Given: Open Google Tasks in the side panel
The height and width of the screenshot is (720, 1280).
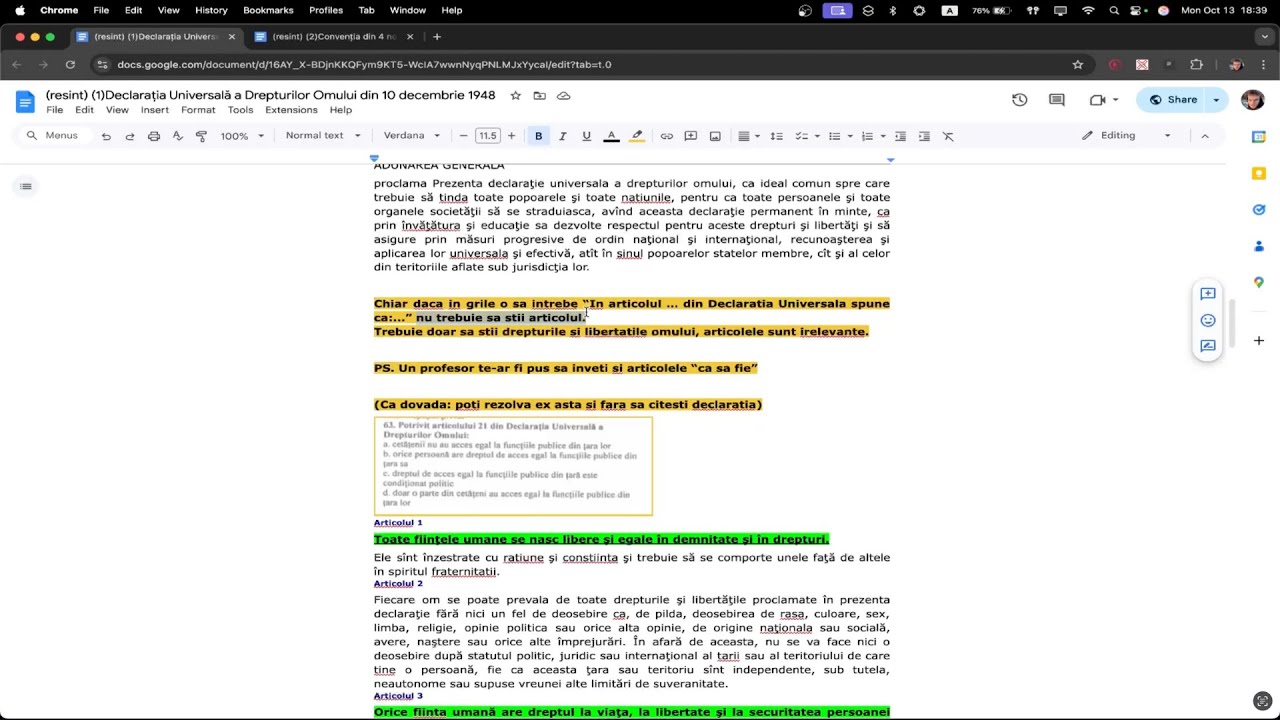Looking at the screenshot, I should point(1259,209).
